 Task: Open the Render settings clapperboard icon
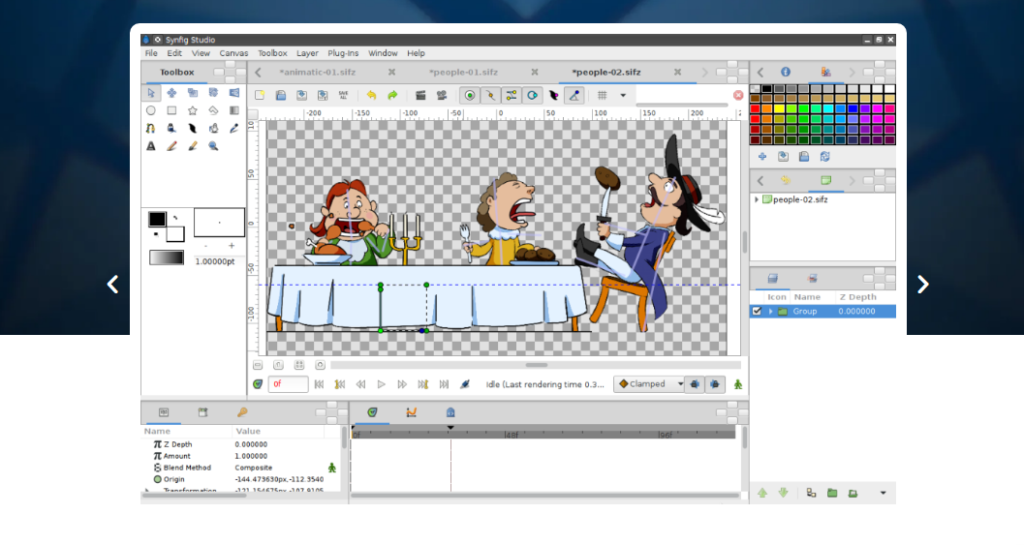point(421,95)
